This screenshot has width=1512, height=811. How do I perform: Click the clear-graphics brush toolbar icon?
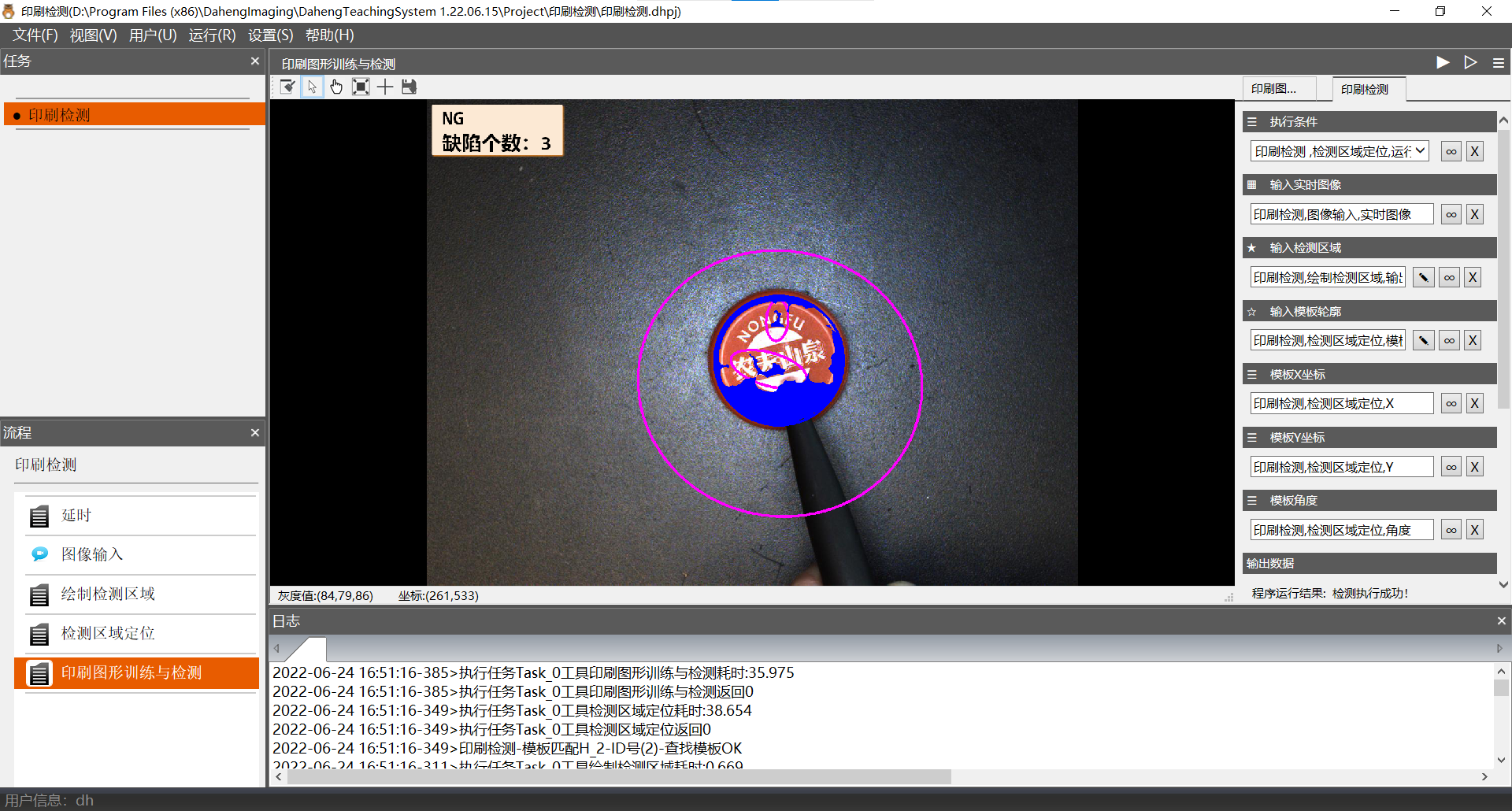(x=288, y=87)
